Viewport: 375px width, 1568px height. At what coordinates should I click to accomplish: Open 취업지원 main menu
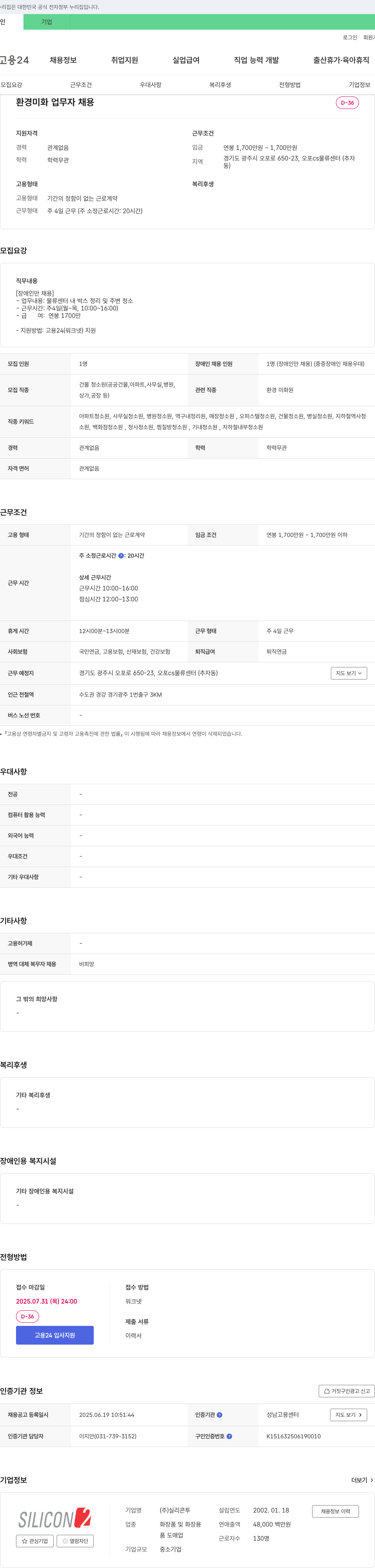tap(125, 60)
